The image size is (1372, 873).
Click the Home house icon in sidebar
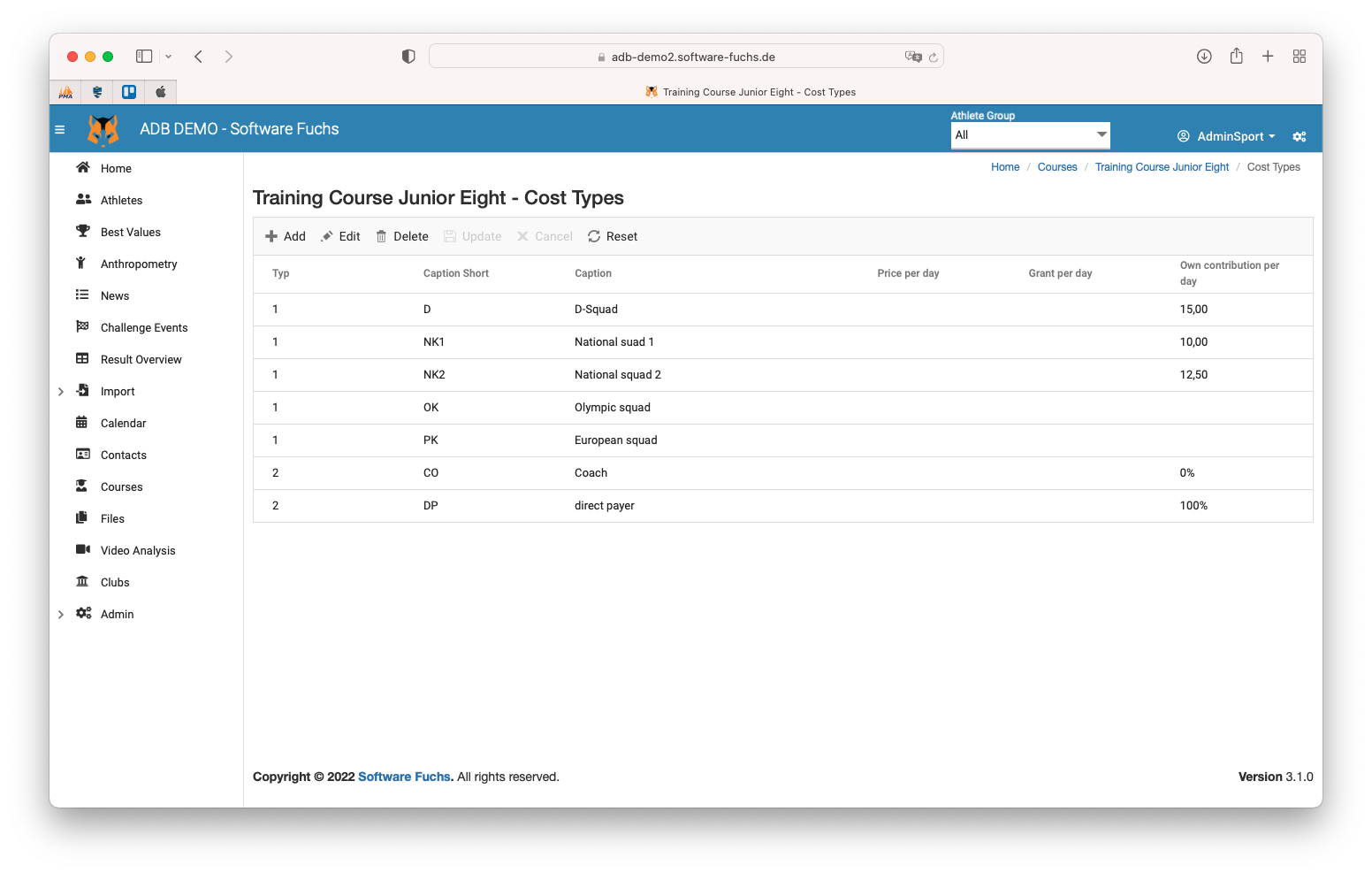pyautogui.click(x=83, y=167)
